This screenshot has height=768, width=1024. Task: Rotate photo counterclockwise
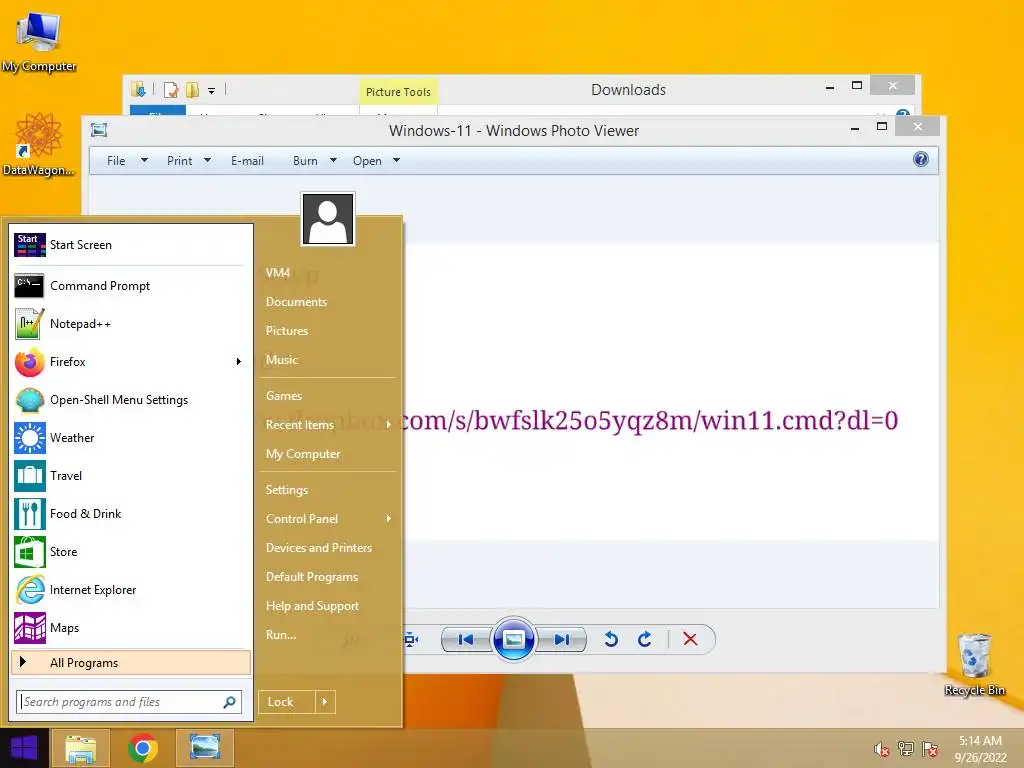[x=611, y=639]
